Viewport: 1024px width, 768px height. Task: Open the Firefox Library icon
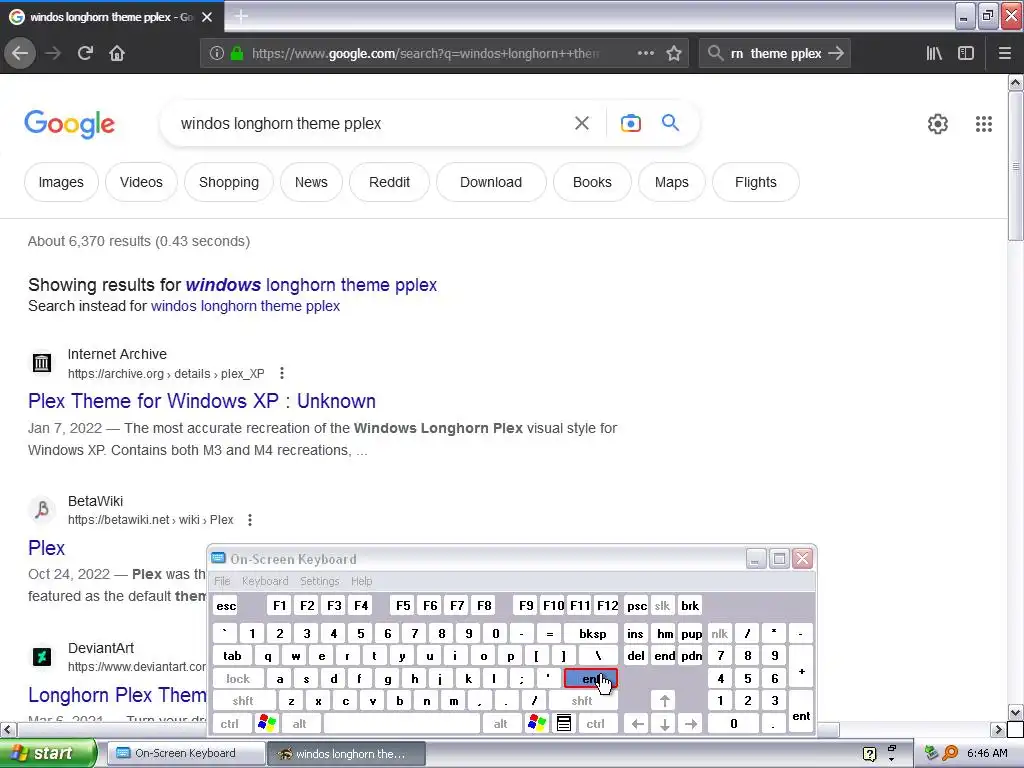(934, 53)
